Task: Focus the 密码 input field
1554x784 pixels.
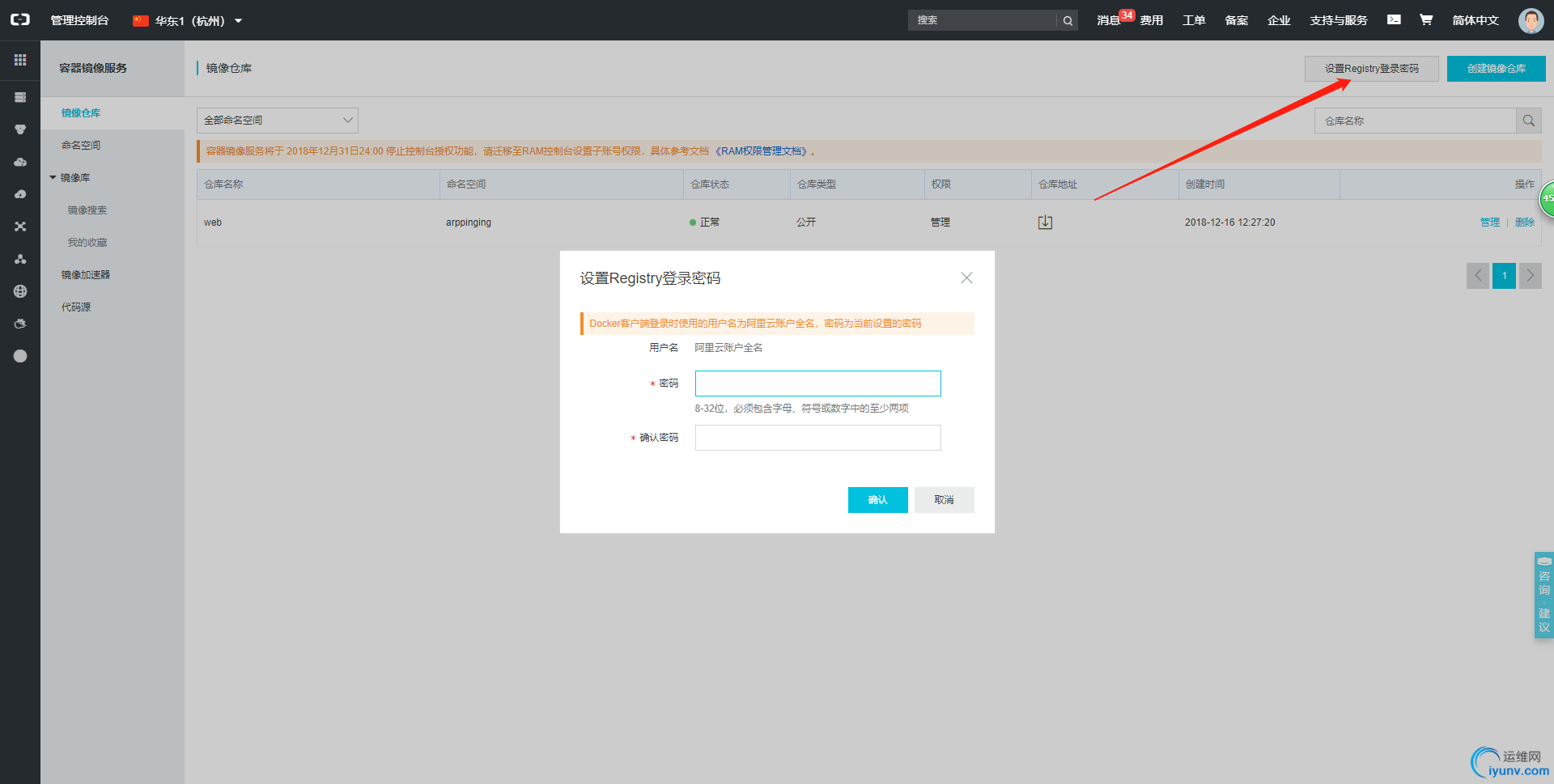Action: pos(817,384)
